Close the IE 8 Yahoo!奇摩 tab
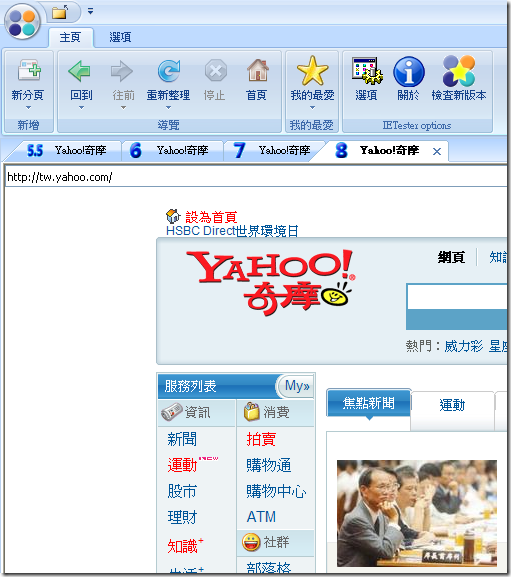The image size is (511, 577). click(x=437, y=151)
